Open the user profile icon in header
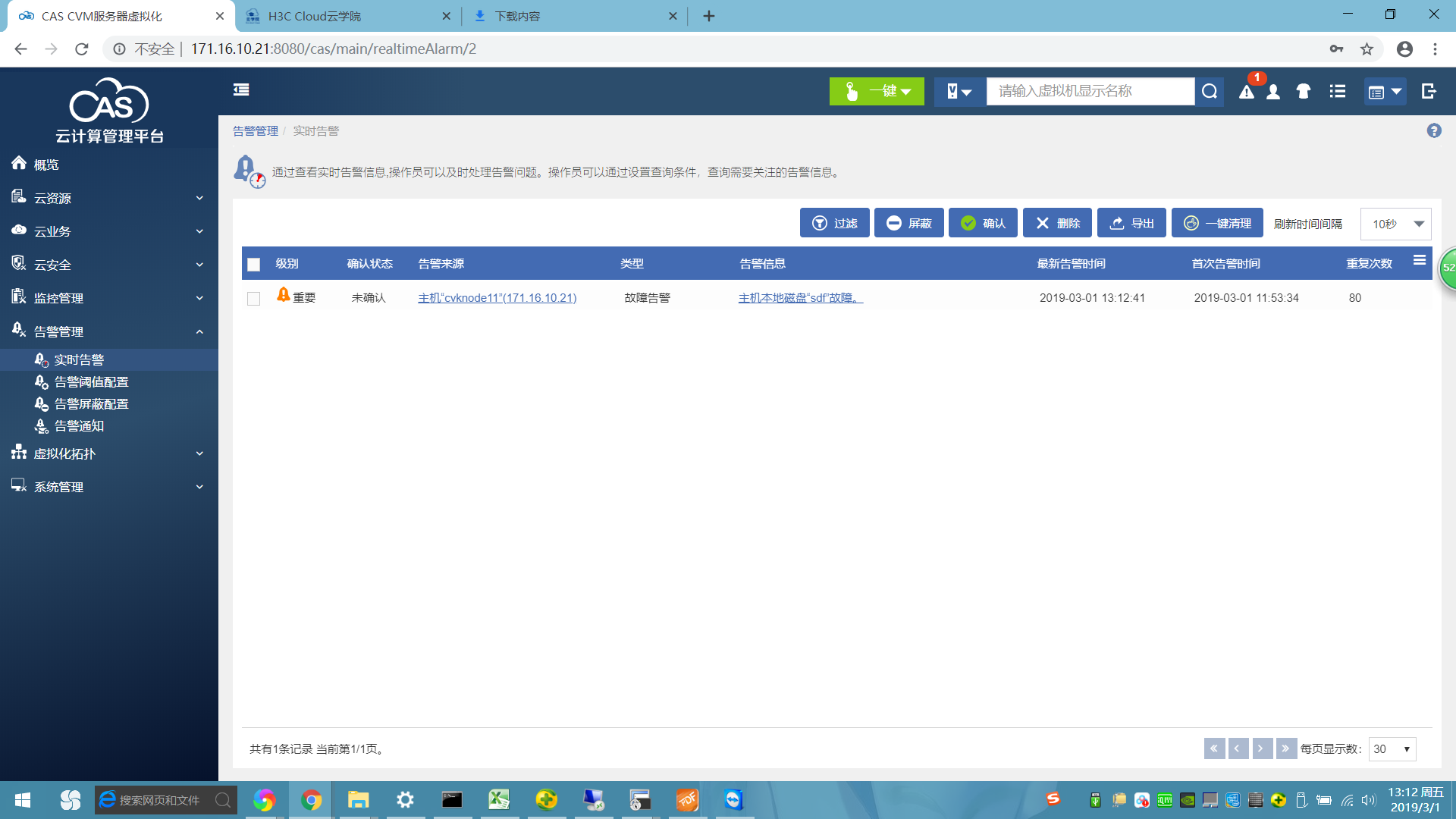The width and height of the screenshot is (1456, 819). (1273, 92)
